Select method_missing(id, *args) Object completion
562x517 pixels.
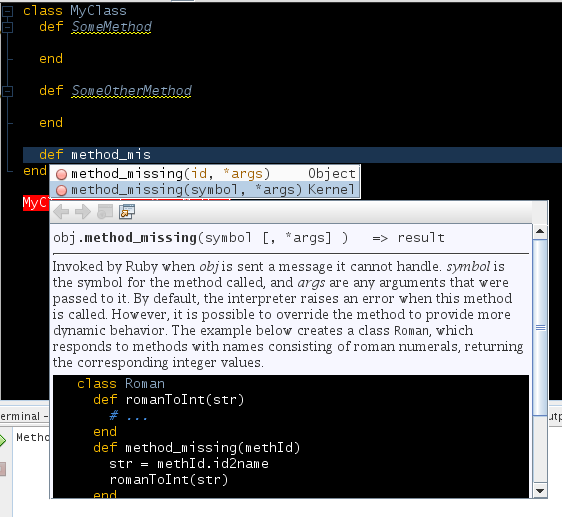205,174
